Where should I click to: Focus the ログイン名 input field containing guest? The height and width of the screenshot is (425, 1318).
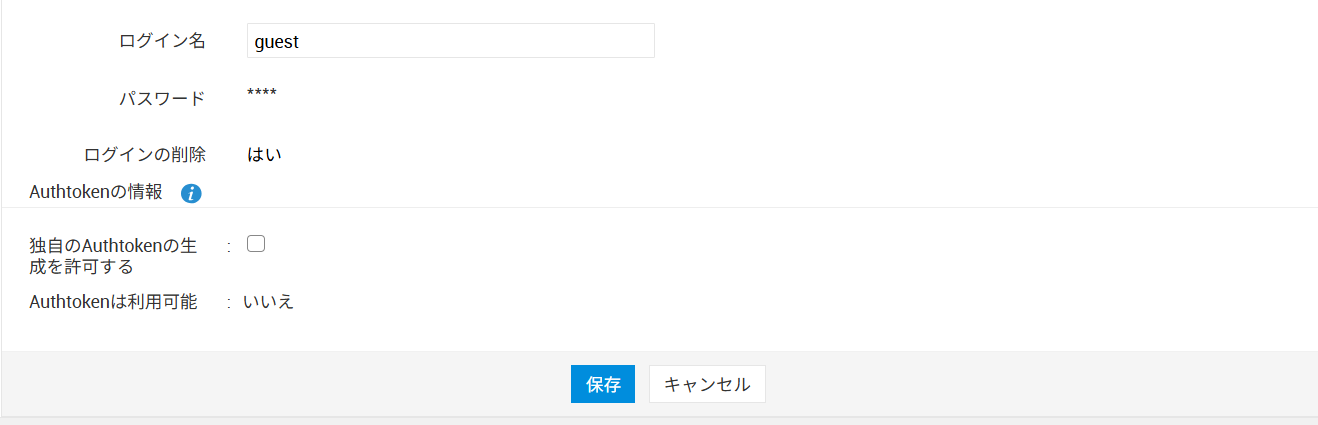click(450, 41)
